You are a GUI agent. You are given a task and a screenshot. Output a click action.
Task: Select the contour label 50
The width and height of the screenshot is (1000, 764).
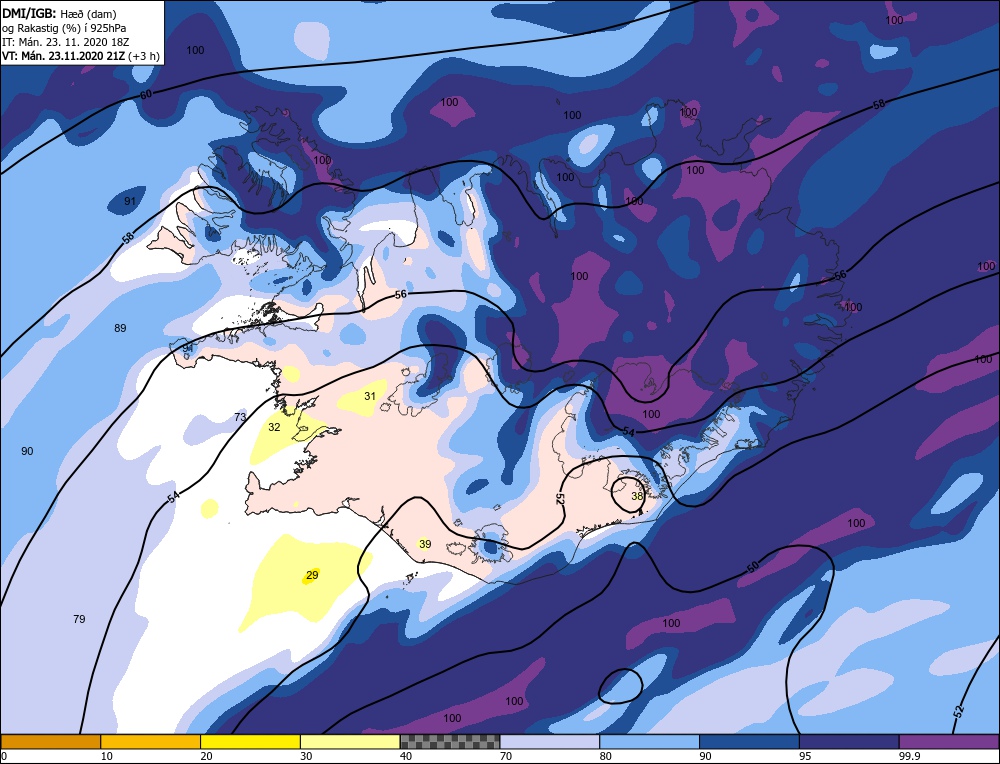pyautogui.click(x=753, y=566)
